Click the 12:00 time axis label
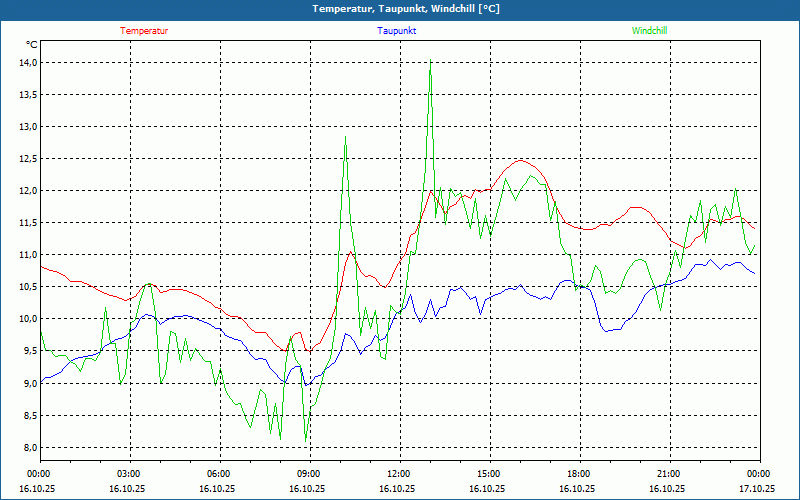The width and height of the screenshot is (800, 500). click(399, 474)
